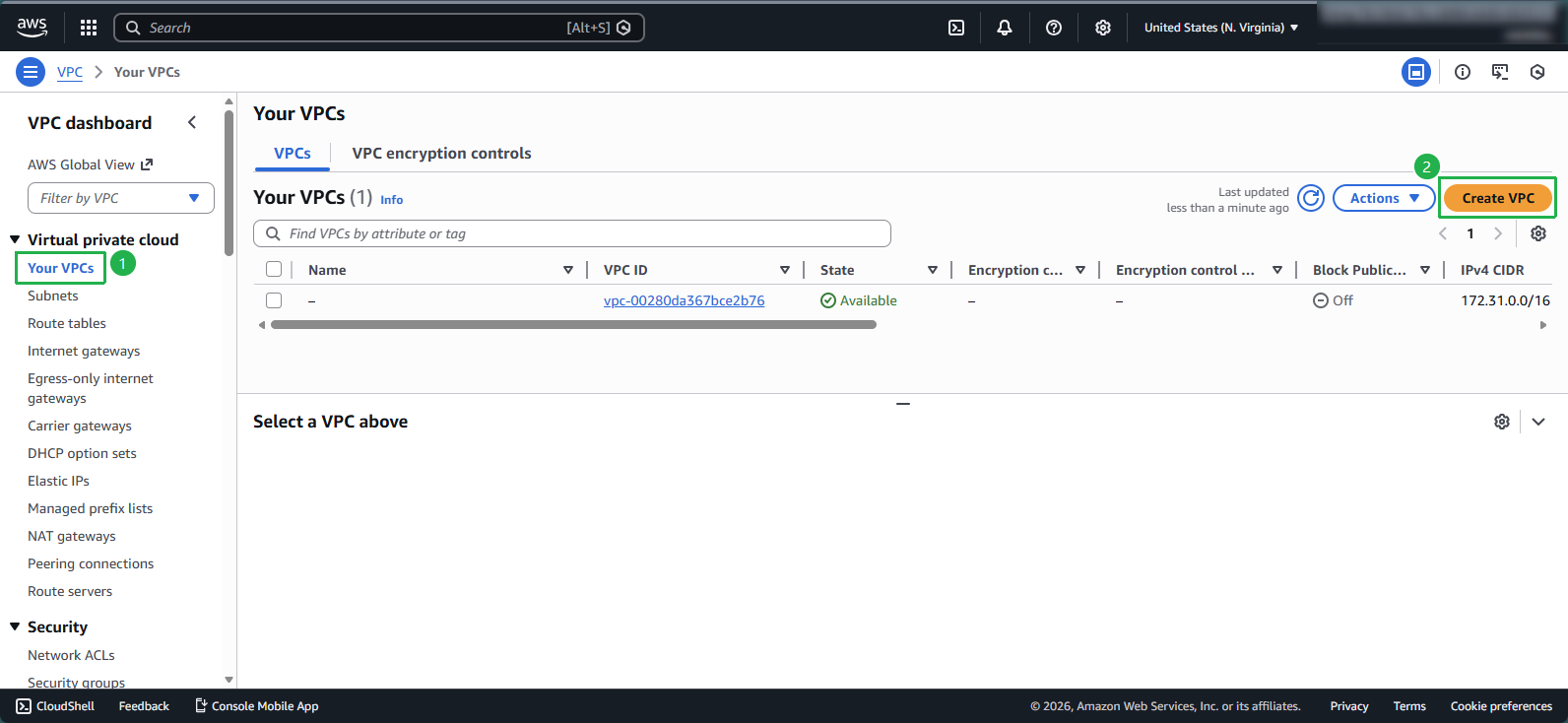Open Network ACLs in the sidebar

(x=71, y=655)
